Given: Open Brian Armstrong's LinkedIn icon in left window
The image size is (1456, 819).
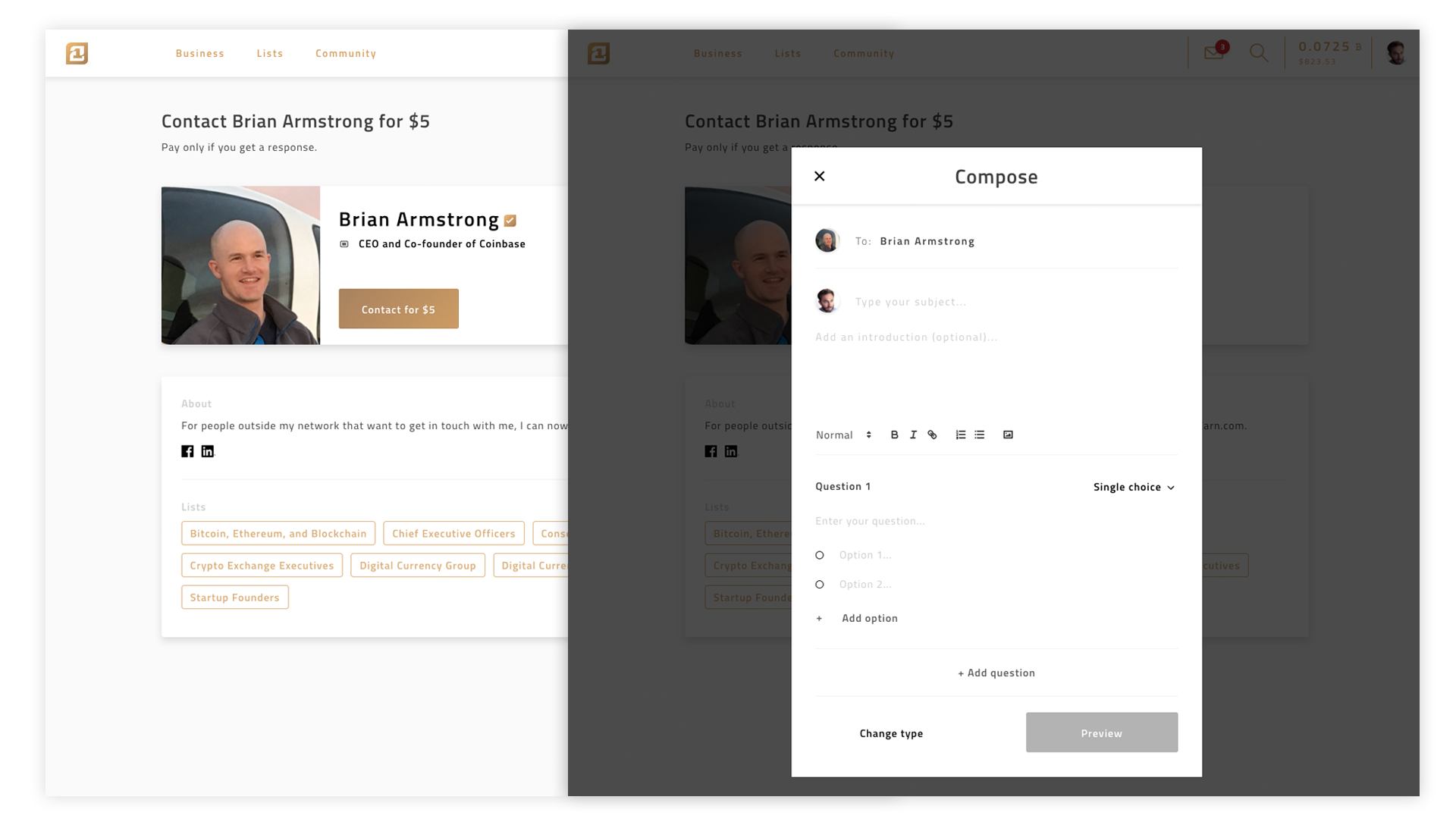Looking at the screenshot, I should tap(207, 451).
